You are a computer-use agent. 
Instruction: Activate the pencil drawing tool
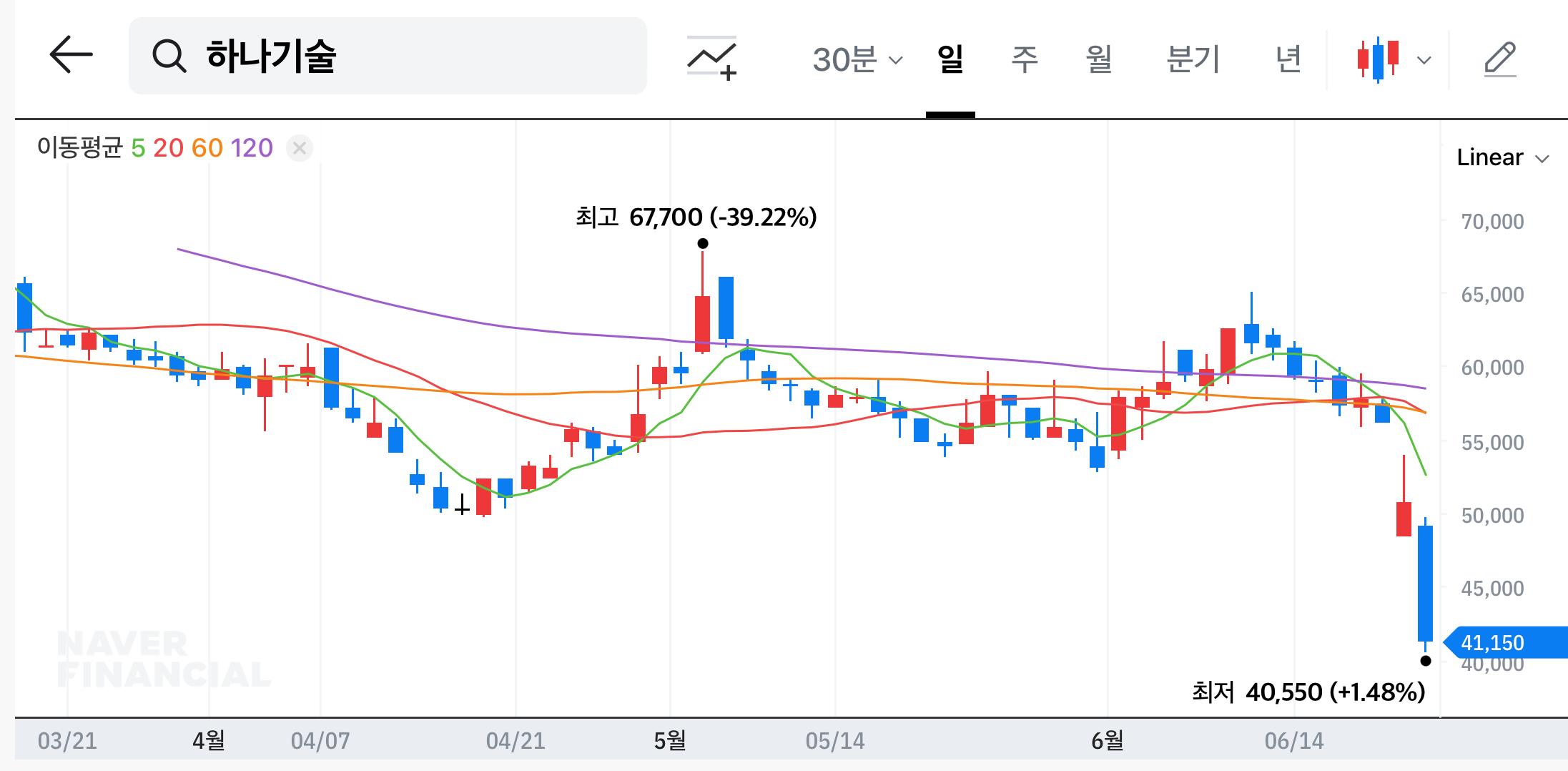(x=1499, y=59)
